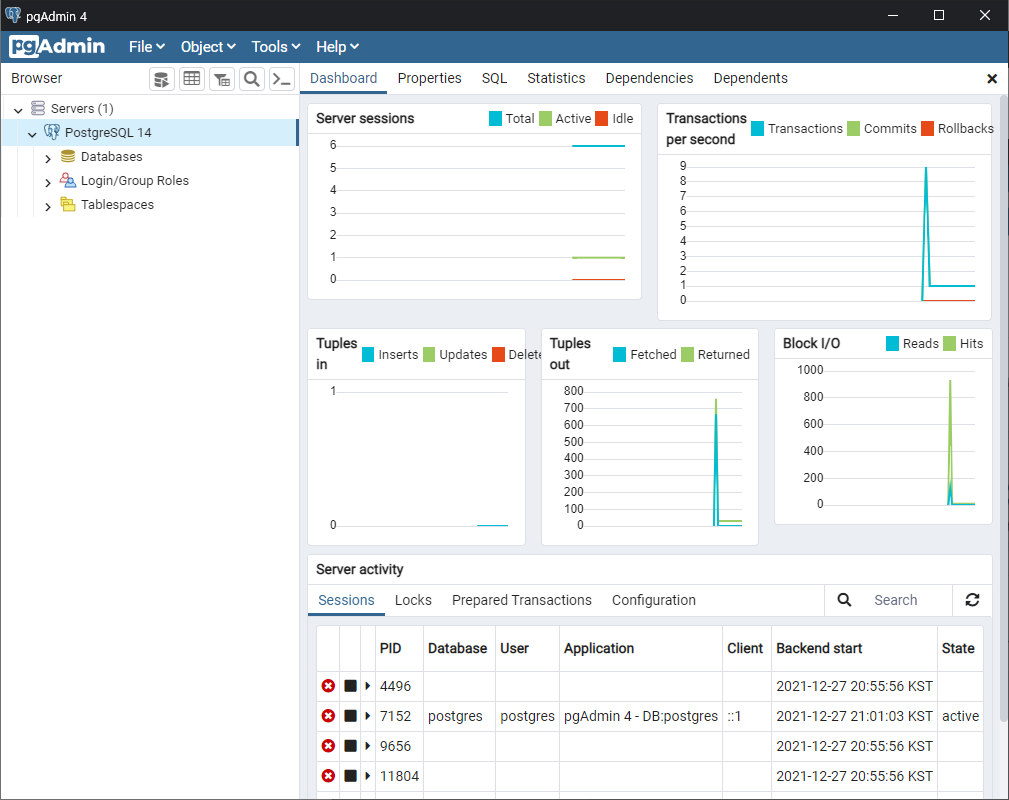Click the 'pgAdmin 4 - DB:postgres' application cell
The height and width of the screenshot is (800, 1009).
(640, 716)
